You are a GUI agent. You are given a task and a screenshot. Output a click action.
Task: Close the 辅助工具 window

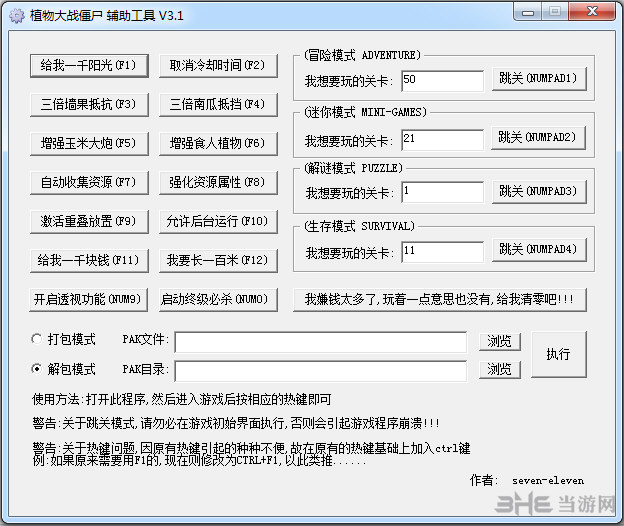[x=600, y=14]
